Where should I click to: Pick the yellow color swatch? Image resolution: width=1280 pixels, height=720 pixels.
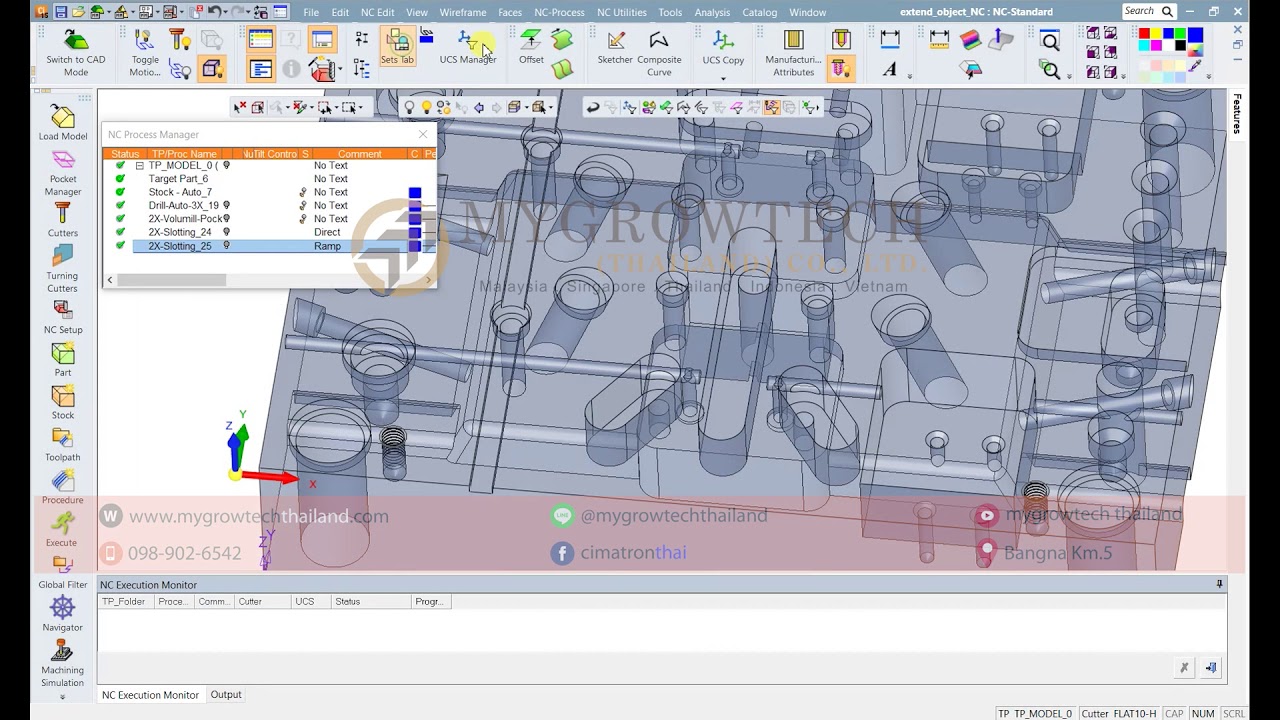(x=1156, y=35)
